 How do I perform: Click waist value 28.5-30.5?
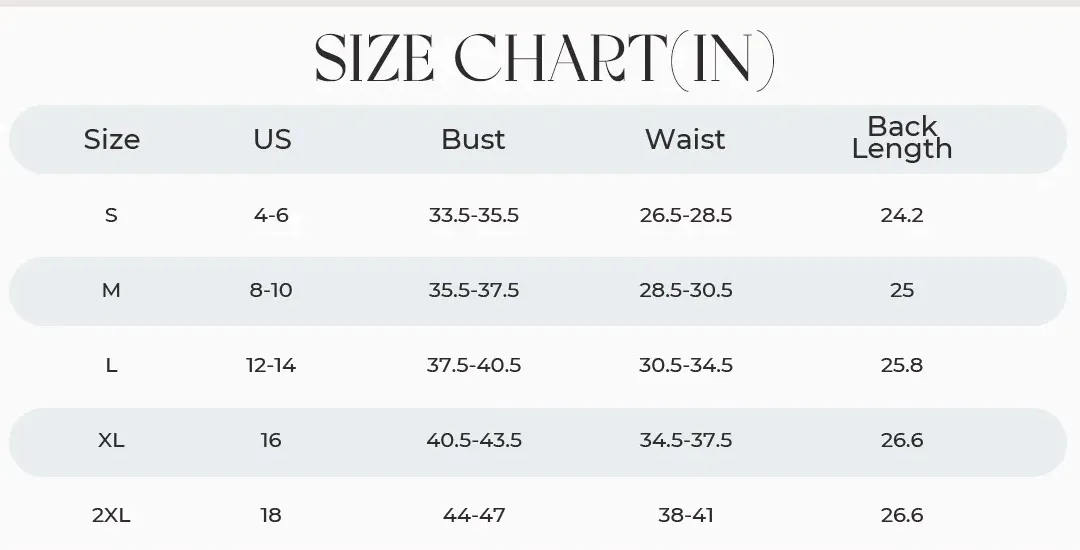pos(686,290)
